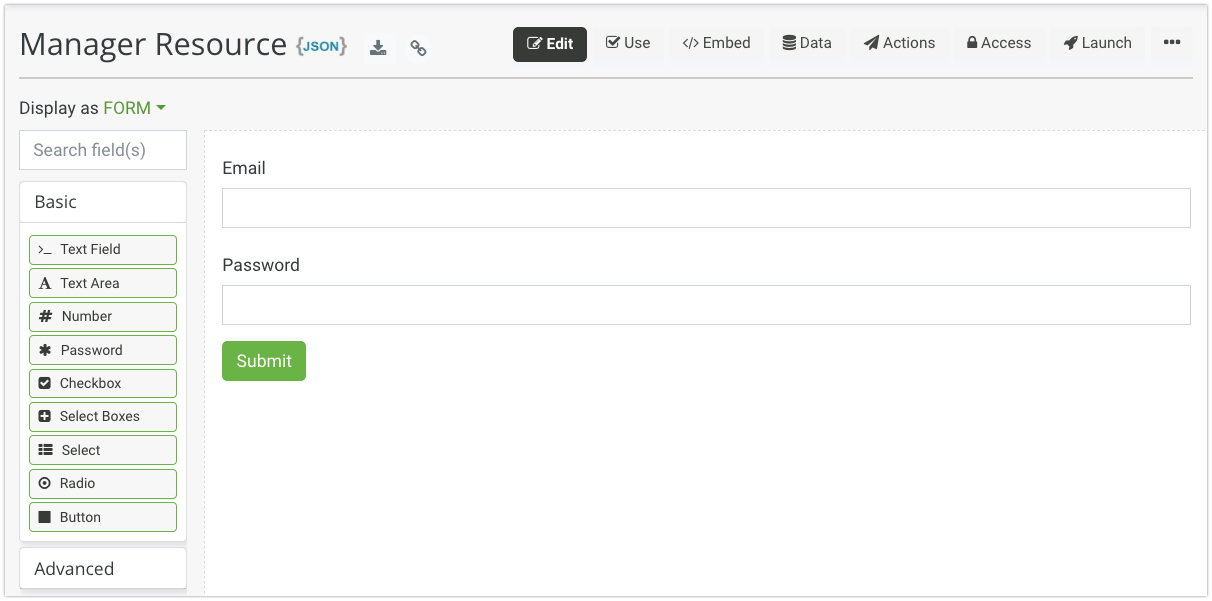
Task: Click the Email input field
Action: pyautogui.click(x=706, y=208)
